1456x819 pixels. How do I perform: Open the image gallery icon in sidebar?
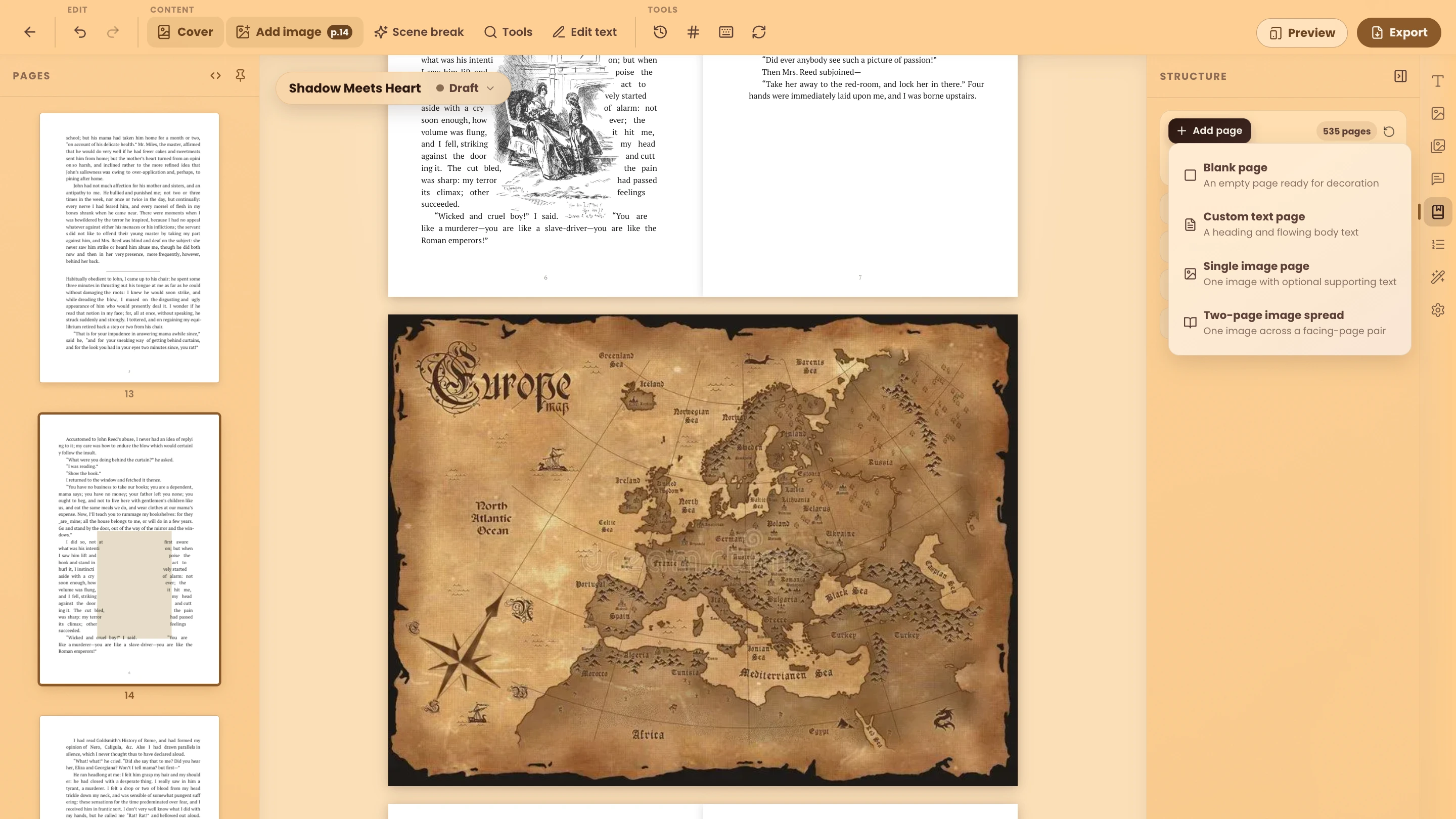pyautogui.click(x=1438, y=147)
